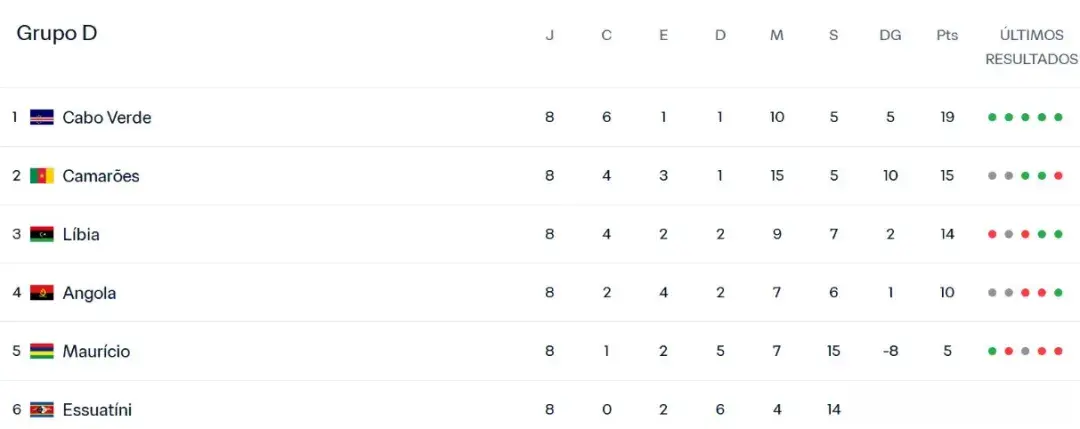The image size is (1080, 429).
Task: Open the Angola team name link
Action: [89, 293]
